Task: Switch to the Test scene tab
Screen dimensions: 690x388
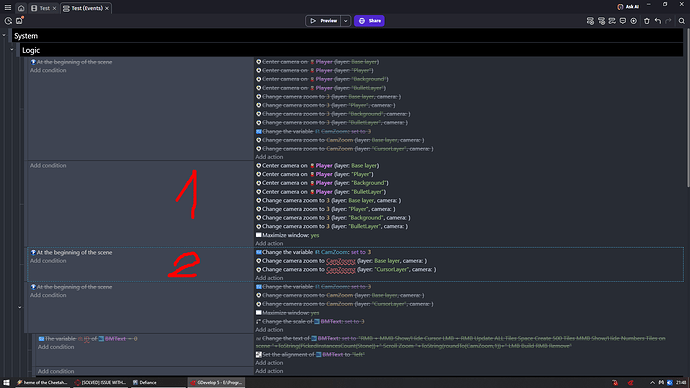Action: [x=44, y=8]
